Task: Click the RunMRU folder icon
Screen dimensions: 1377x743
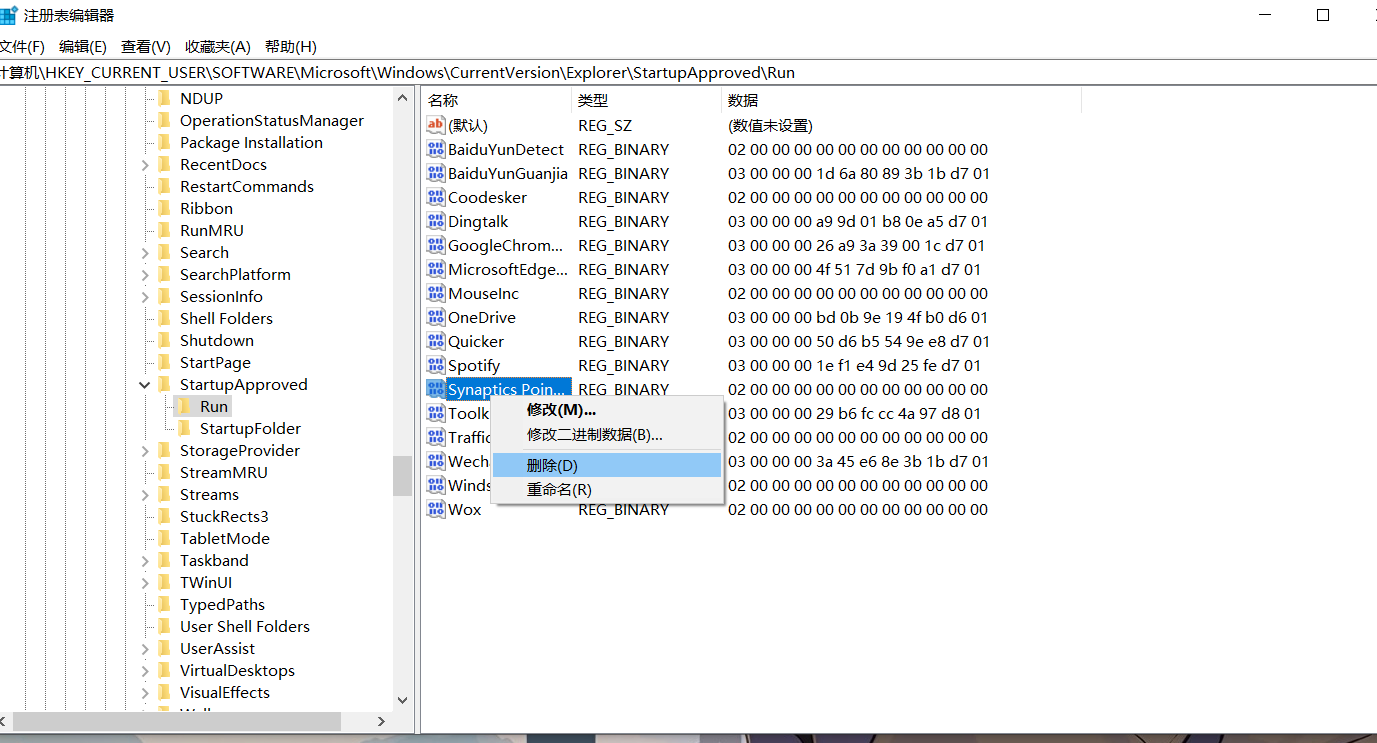Action: [x=164, y=230]
